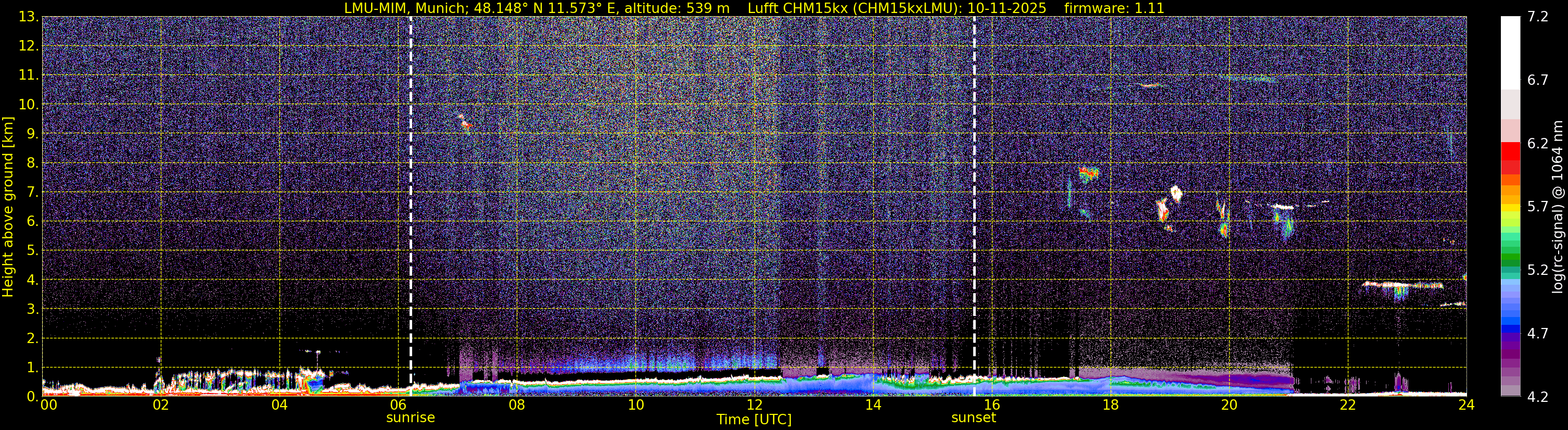This screenshot has height=430, width=1568.
Task: Click the height axis tick '12.'
Action: (x=29, y=46)
